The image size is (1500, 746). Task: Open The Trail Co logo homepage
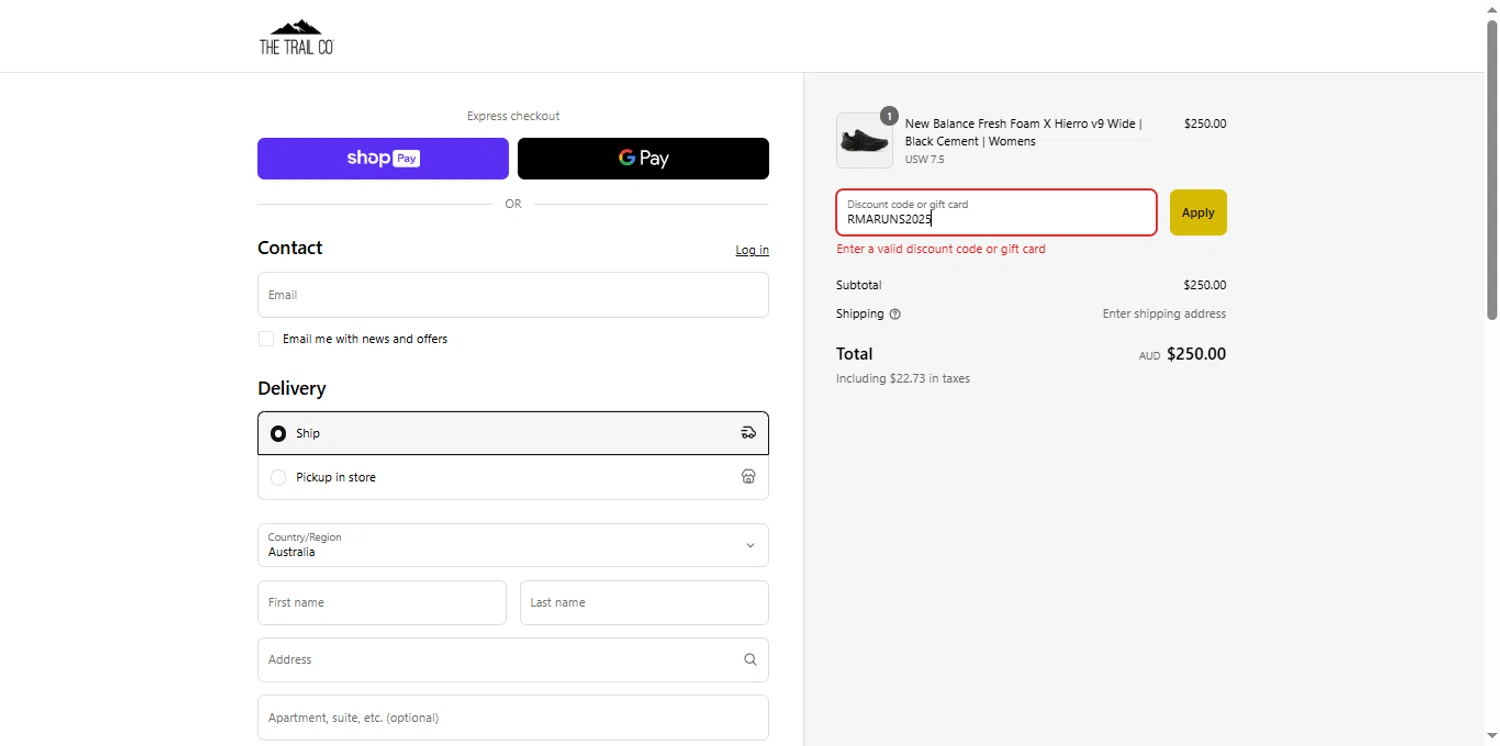pyautogui.click(x=296, y=37)
